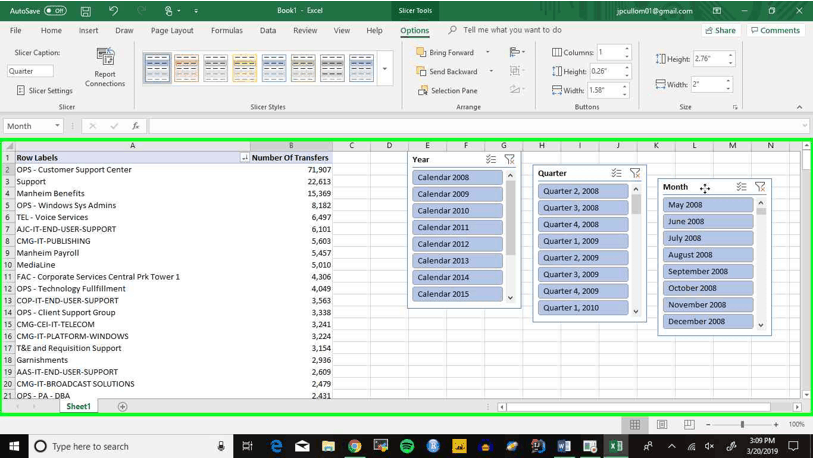
Task: Increase slicer Size Width with stepper
Action: 728,81
